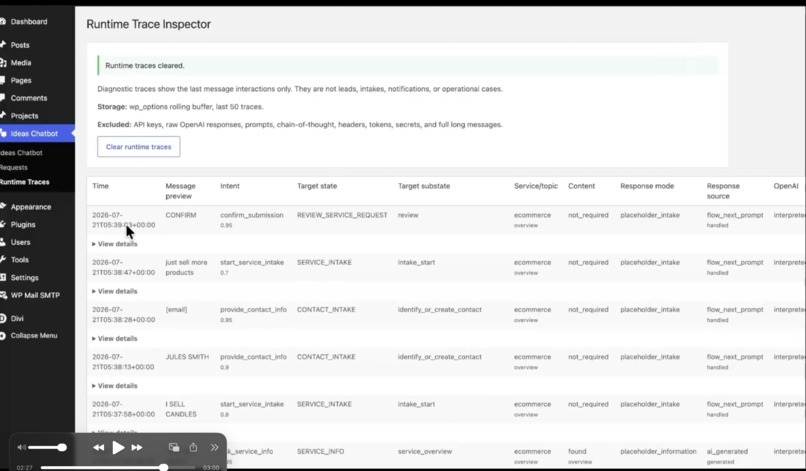The width and height of the screenshot is (806, 471).
Task: Click the 'review' target substate cell
Action: (x=408, y=215)
